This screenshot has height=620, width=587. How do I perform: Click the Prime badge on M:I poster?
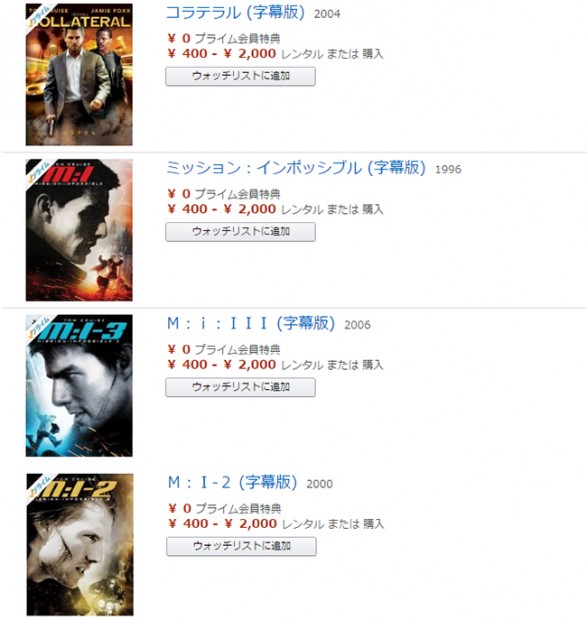coord(37,170)
